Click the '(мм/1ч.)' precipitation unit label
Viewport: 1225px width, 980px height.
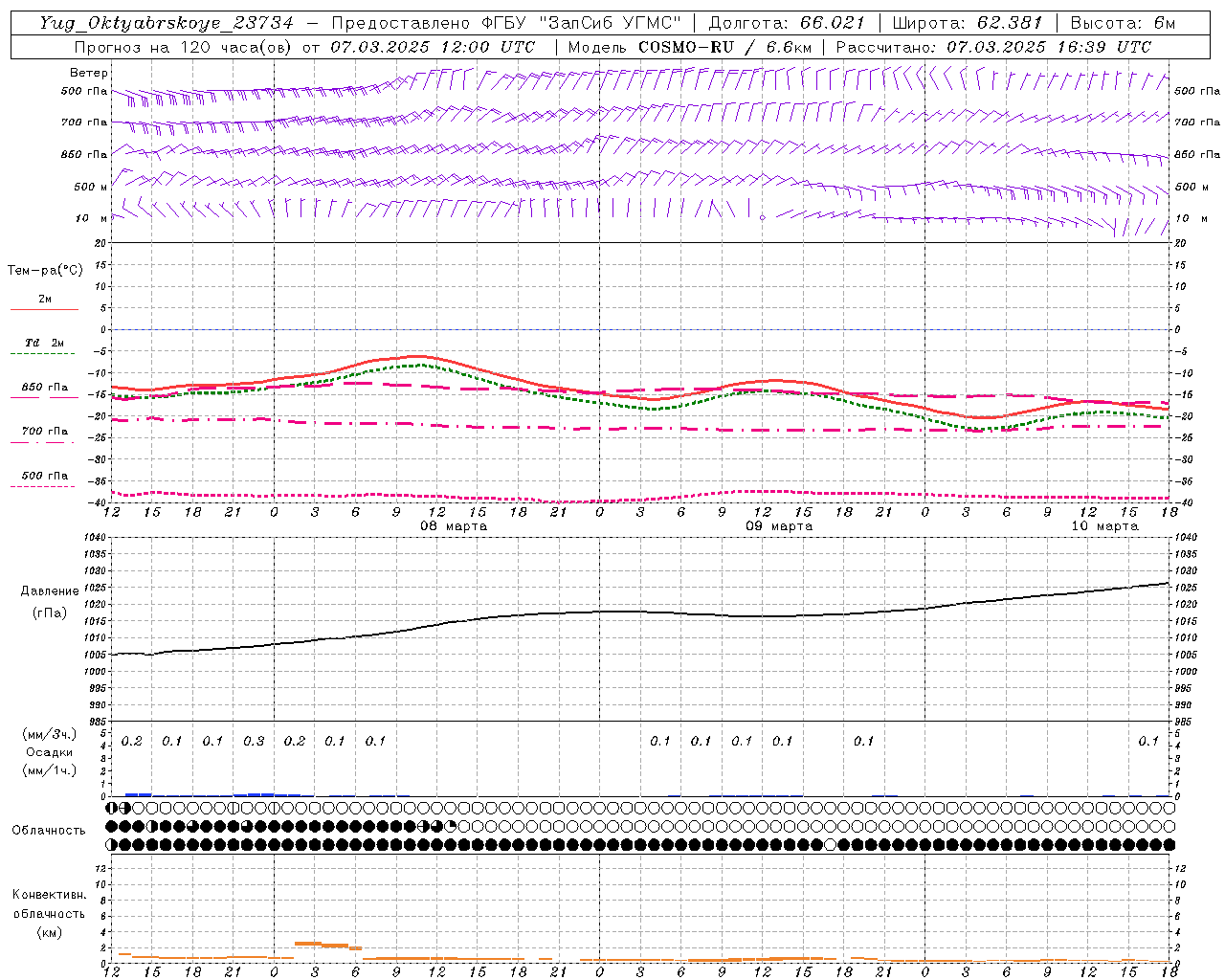pyautogui.click(x=50, y=770)
